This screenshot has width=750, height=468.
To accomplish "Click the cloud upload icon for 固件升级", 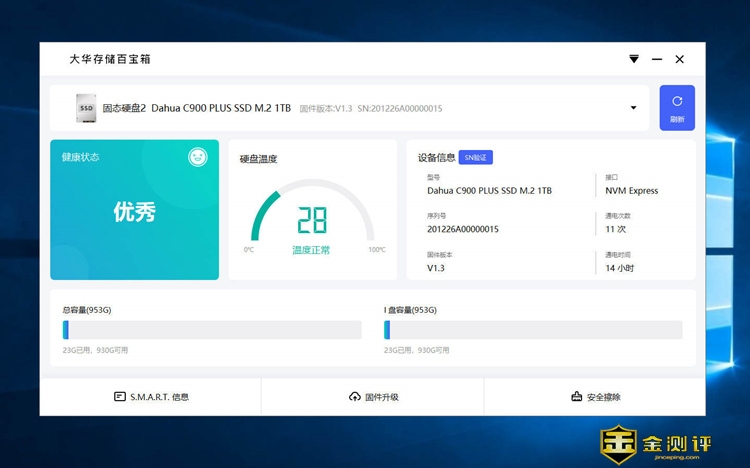I will (x=354, y=397).
